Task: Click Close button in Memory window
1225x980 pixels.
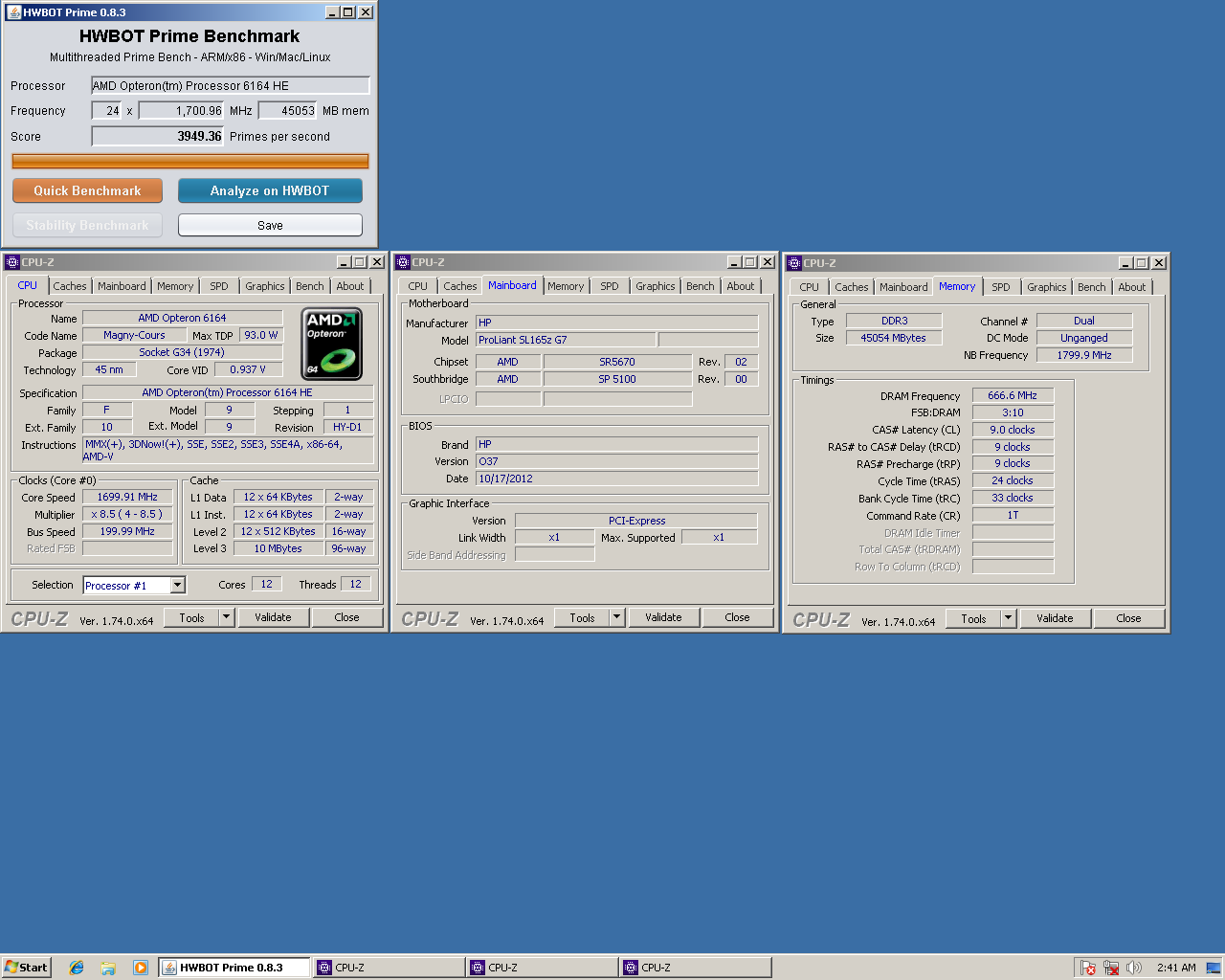Action: [1128, 618]
